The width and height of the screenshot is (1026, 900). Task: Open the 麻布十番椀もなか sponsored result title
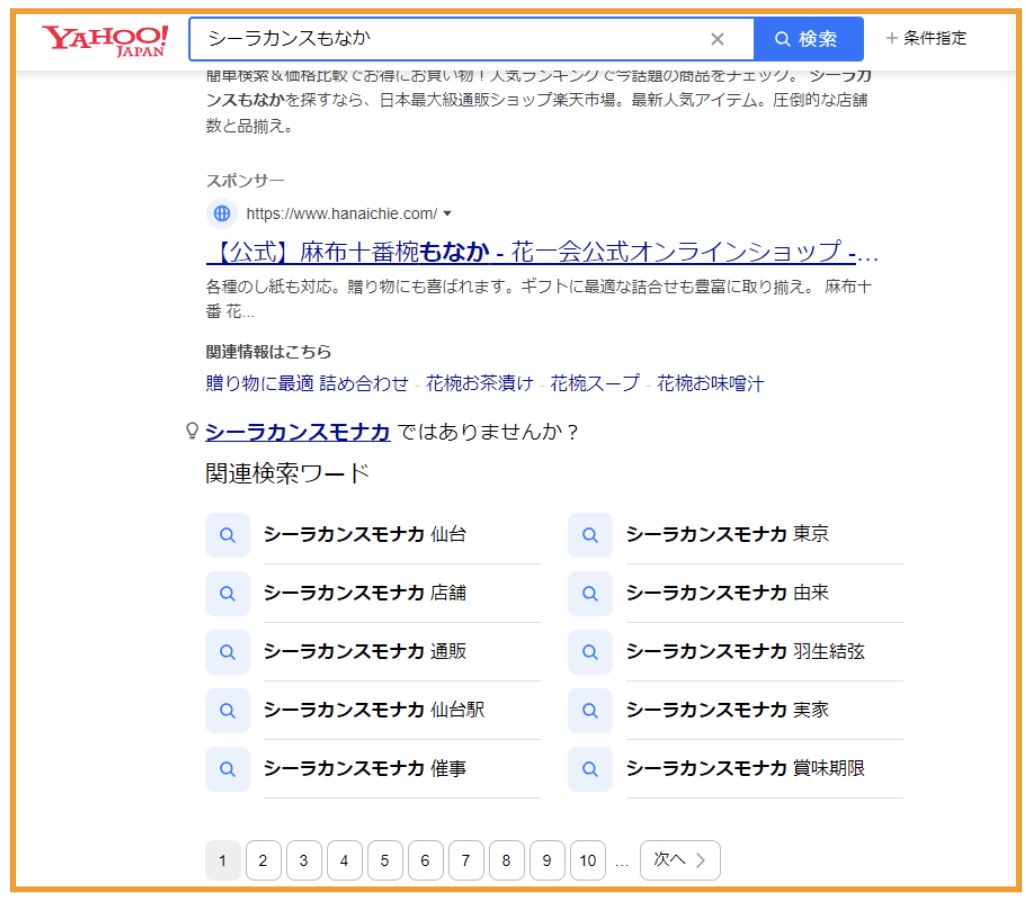pyautogui.click(x=542, y=250)
